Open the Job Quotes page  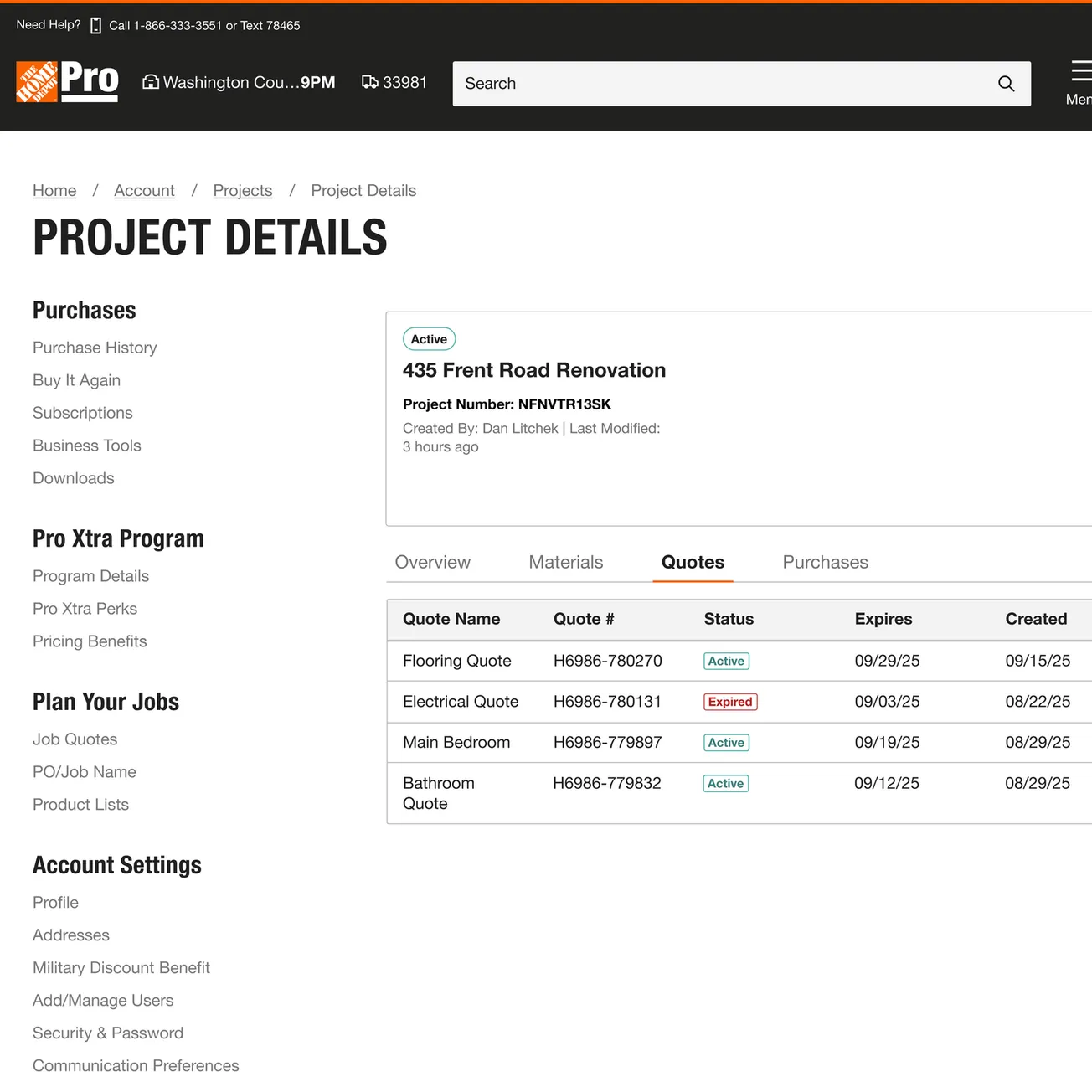click(x=75, y=739)
